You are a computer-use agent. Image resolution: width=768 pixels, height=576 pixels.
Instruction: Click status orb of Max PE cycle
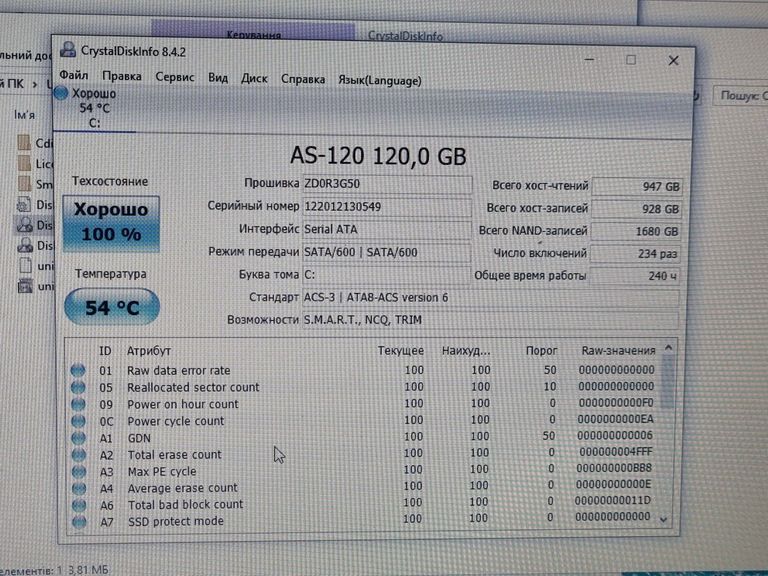[x=79, y=471]
